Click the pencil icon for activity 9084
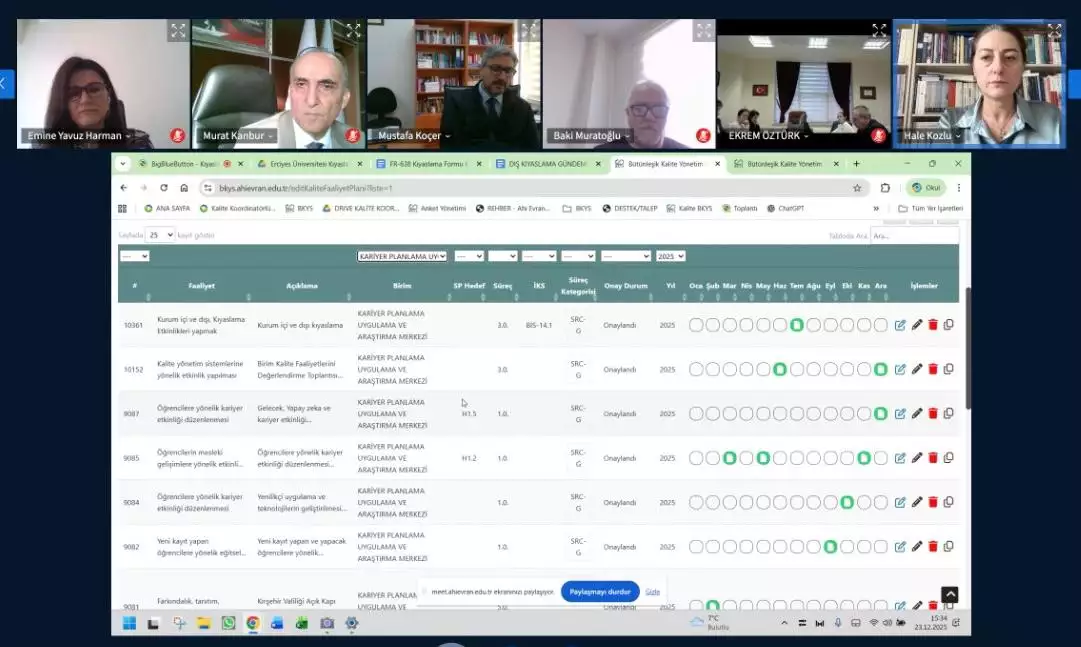The width and height of the screenshot is (1081, 647). click(x=917, y=502)
